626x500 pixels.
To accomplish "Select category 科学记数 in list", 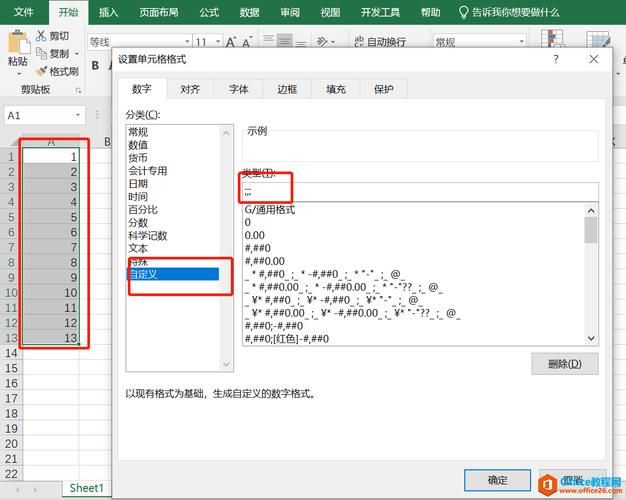I will [148, 236].
